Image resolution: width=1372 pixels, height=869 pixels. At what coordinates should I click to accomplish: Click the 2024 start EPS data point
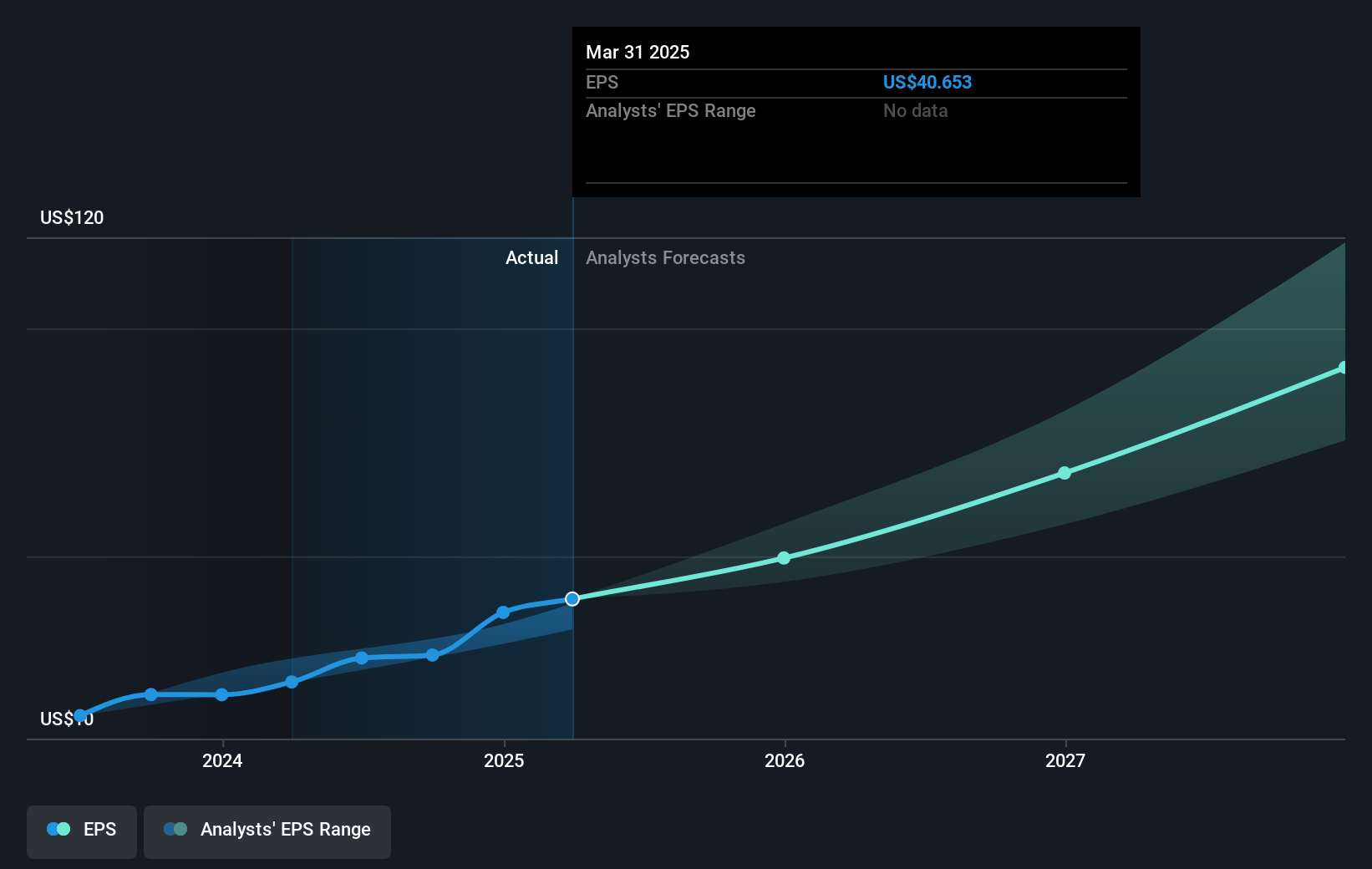pos(221,694)
